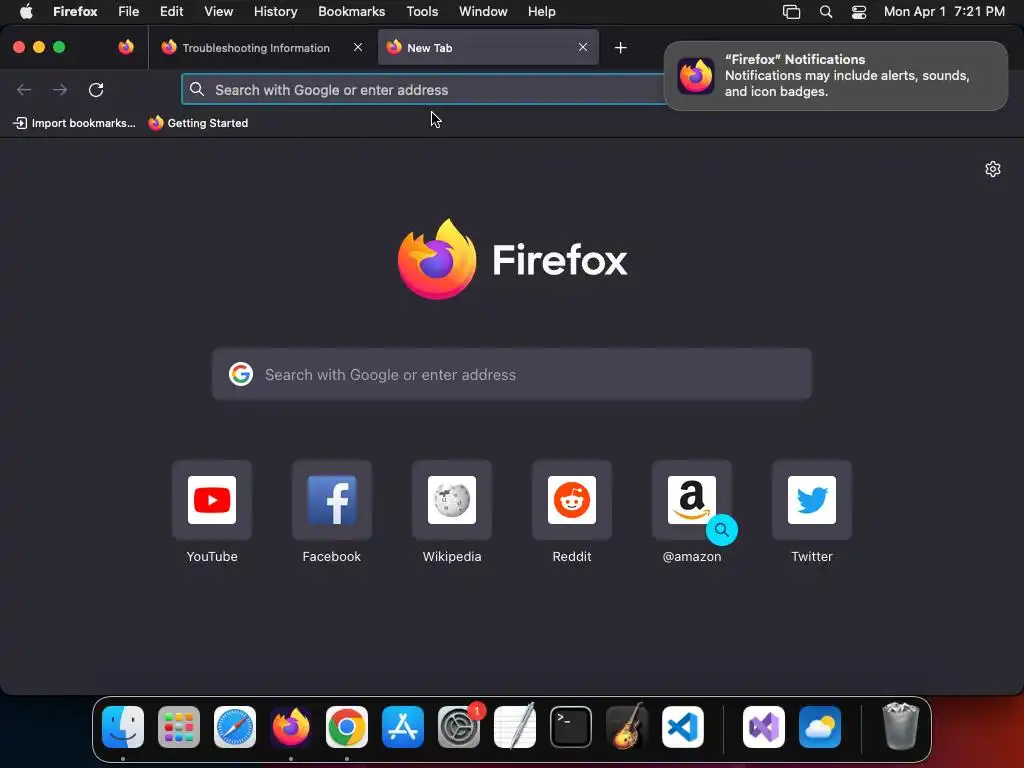The height and width of the screenshot is (768, 1024).
Task: Open the Apple menu
Action: (26, 12)
